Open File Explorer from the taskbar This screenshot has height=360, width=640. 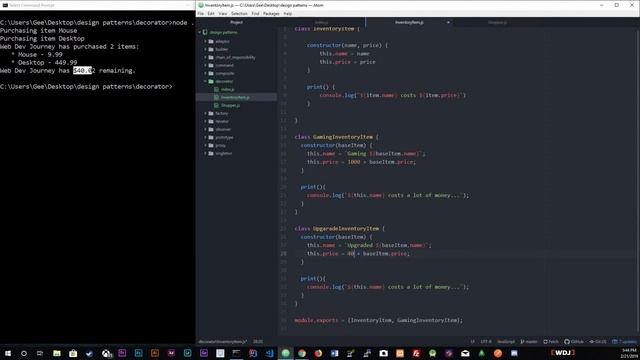click(57, 353)
